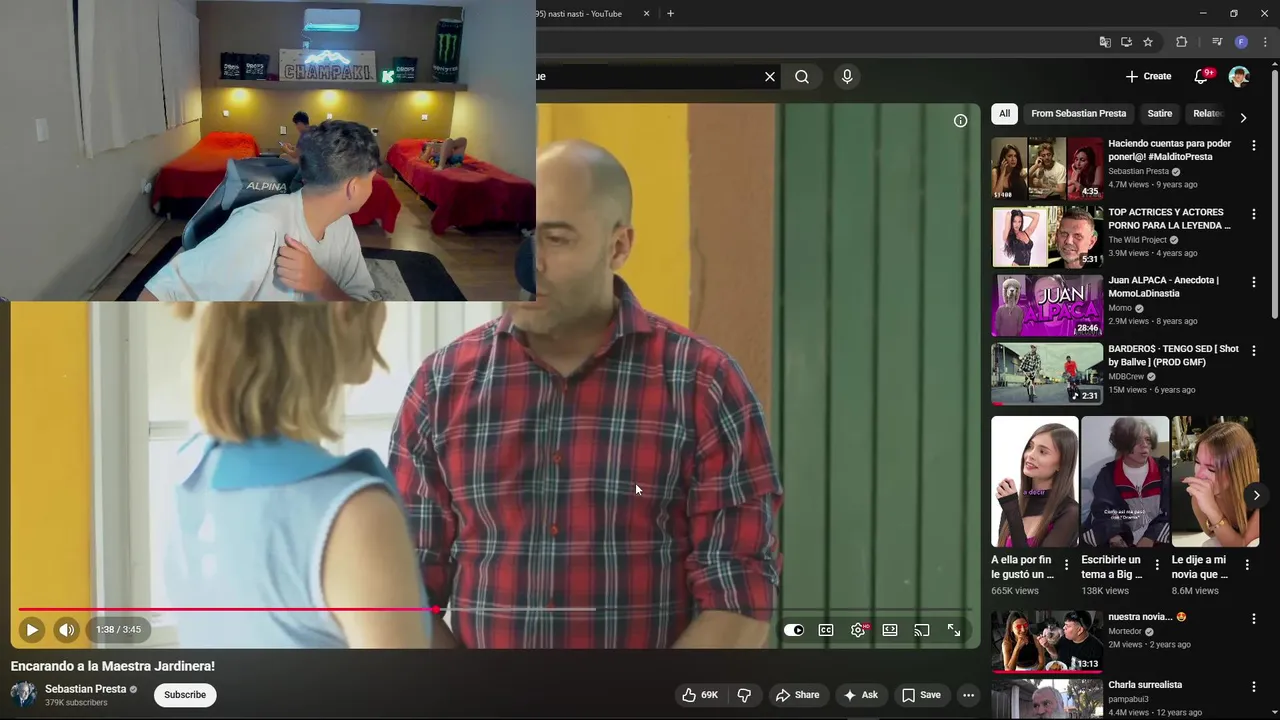Open options for Charla surrealista video
This screenshot has height=720, width=1280.
(x=1254, y=687)
